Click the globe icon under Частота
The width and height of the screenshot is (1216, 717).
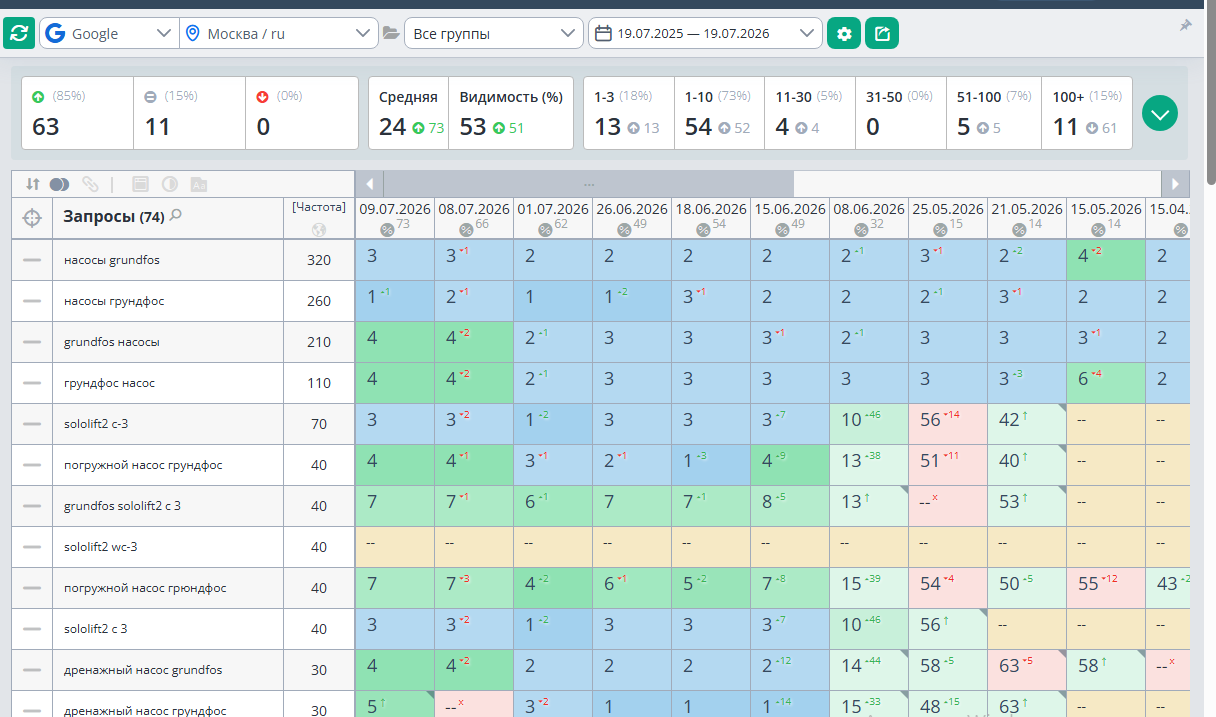coord(319,229)
